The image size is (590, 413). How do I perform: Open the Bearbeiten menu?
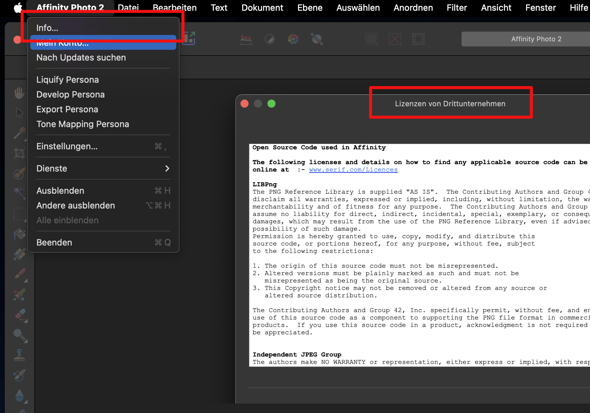(x=175, y=8)
